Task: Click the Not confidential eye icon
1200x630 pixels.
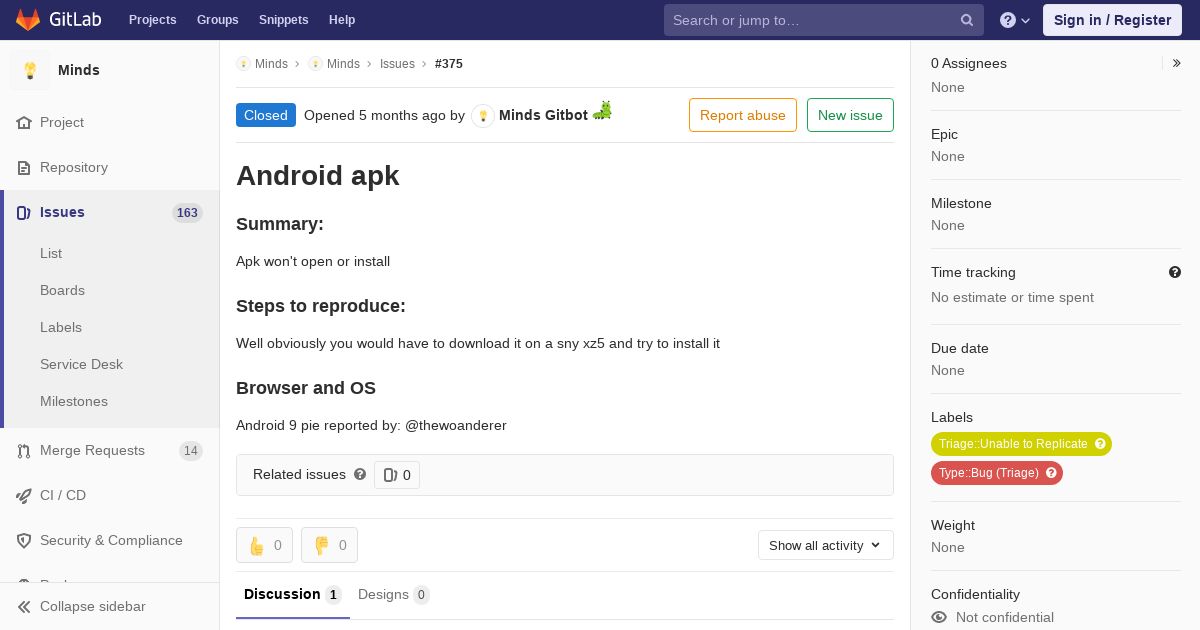Action: click(939, 618)
